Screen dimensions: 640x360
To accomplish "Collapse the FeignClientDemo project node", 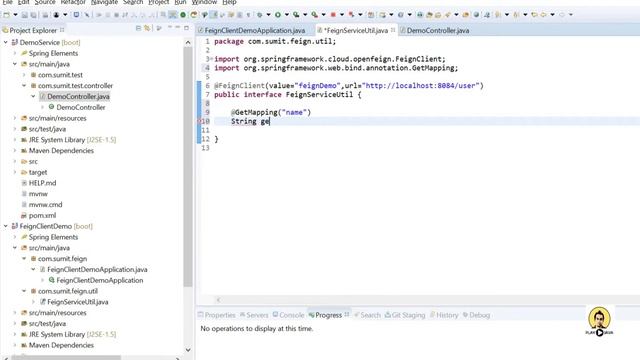I will (6, 226).
